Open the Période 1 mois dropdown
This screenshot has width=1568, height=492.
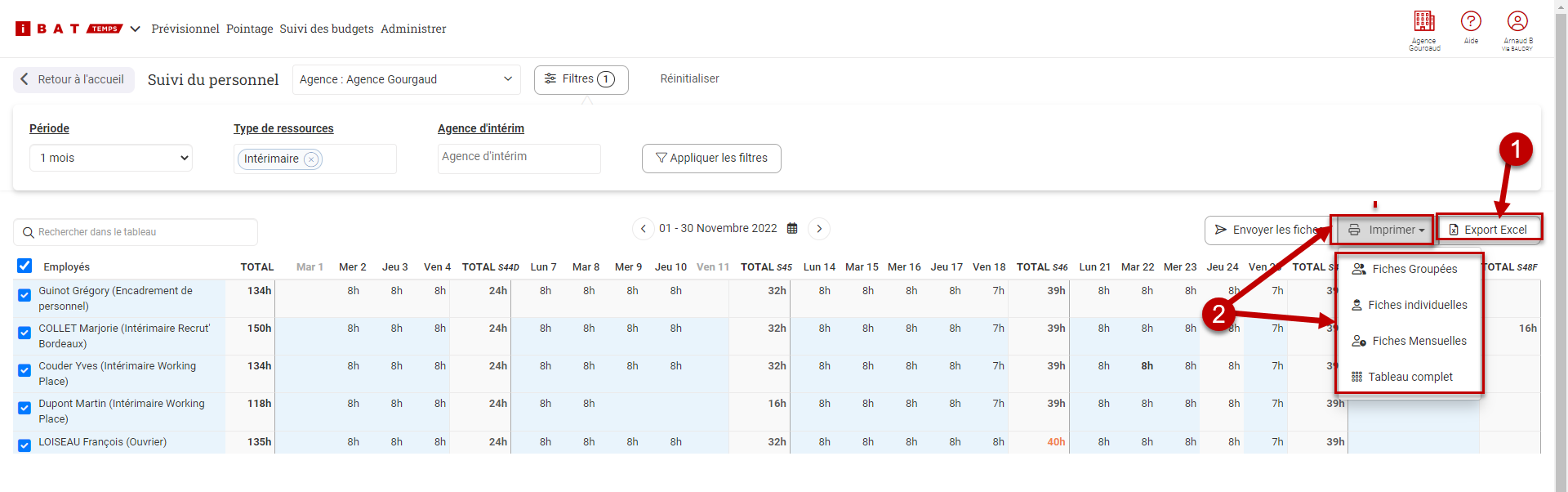coord(111,158)
